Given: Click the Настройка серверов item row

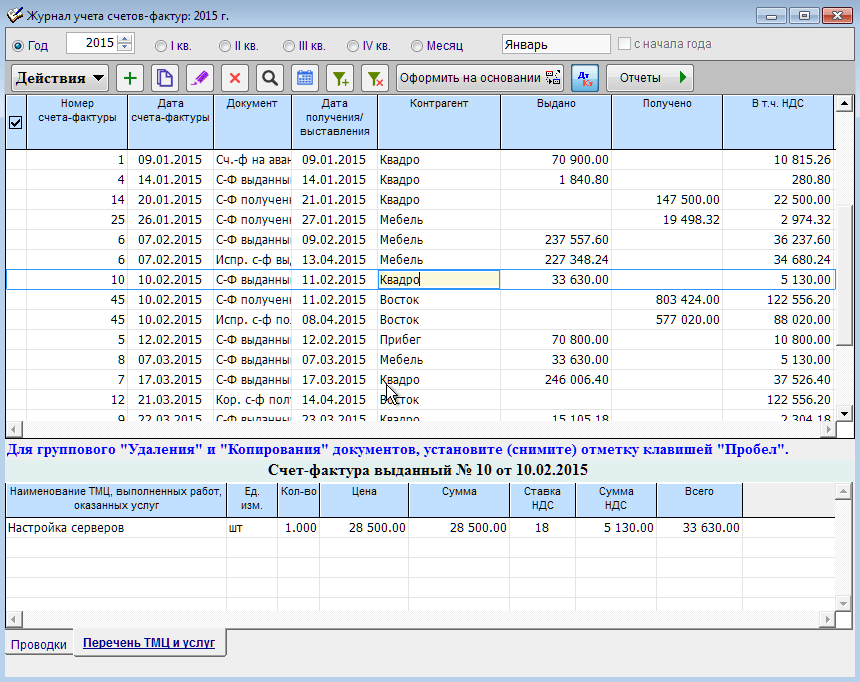Looking at the screenshot, I should pos(421,528).
